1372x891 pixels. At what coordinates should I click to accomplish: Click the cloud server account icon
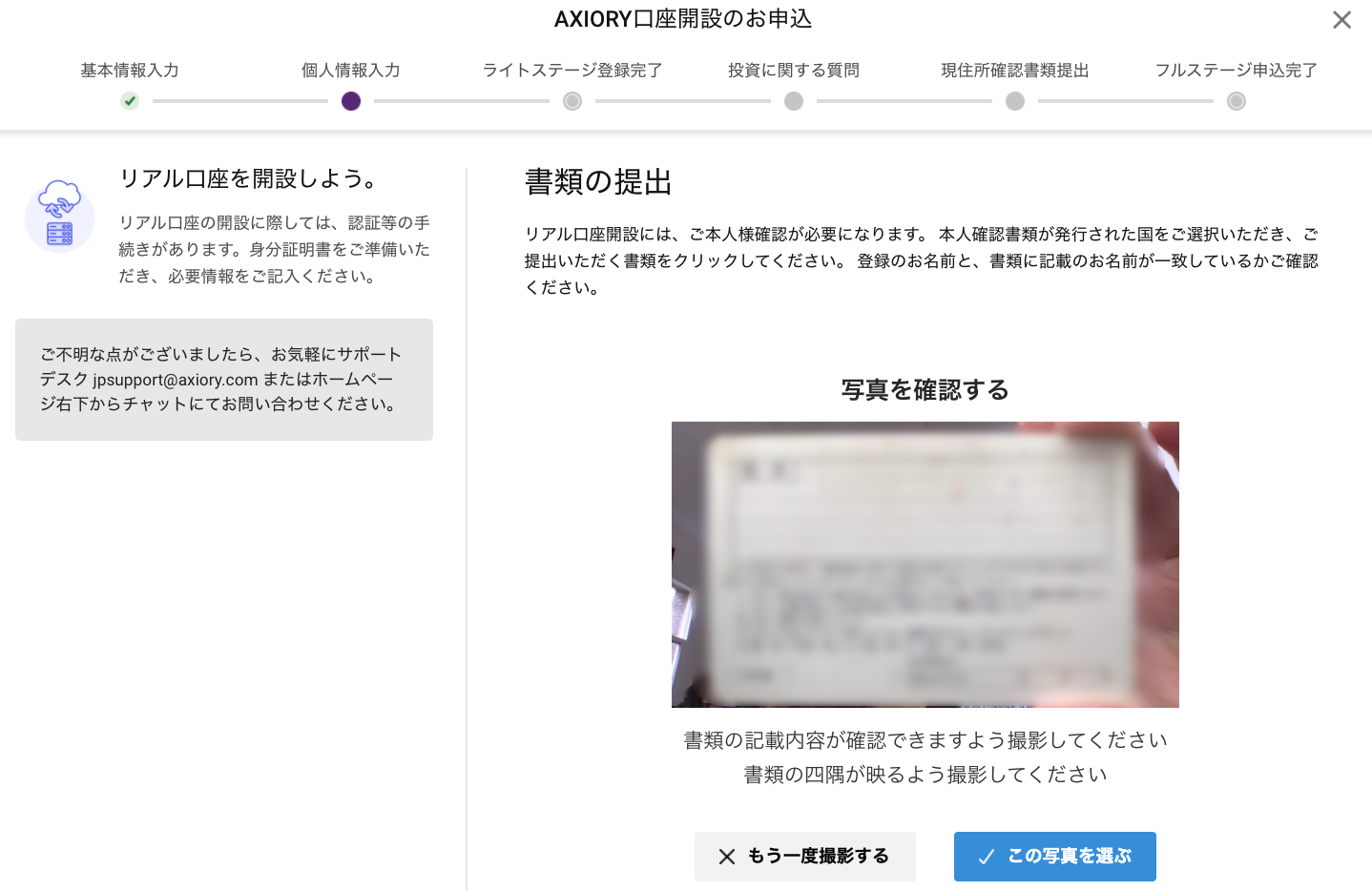click(59, 215)
